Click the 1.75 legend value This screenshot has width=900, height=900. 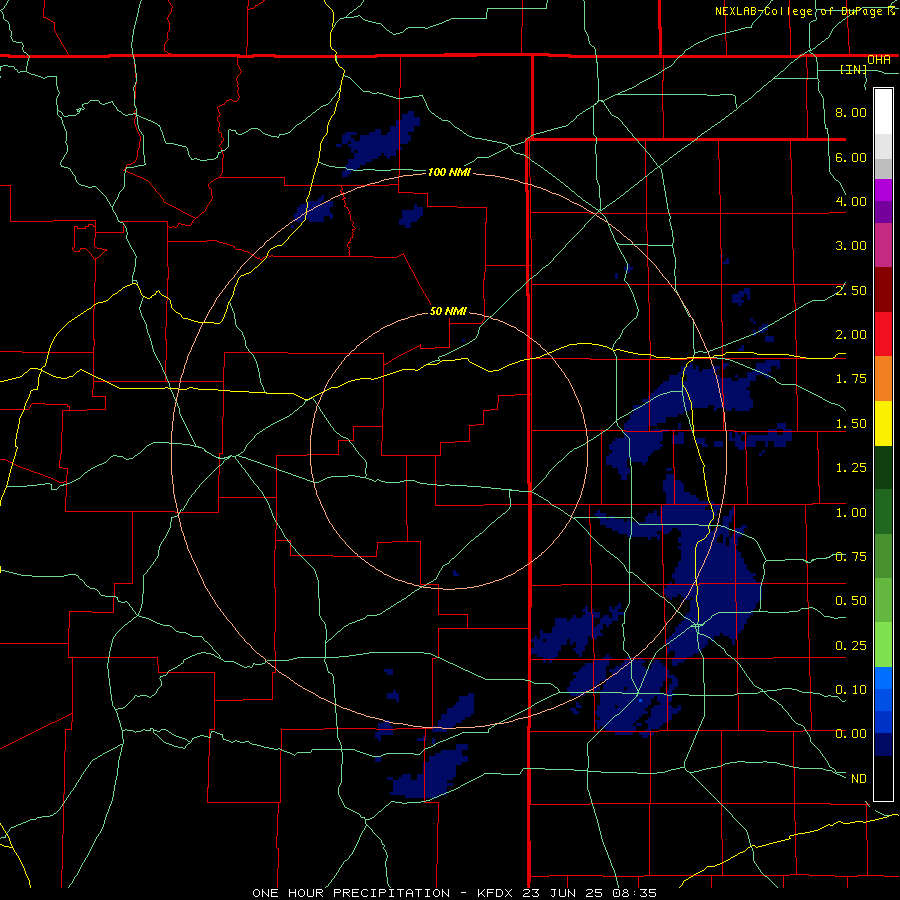click(x=851, y=379)
